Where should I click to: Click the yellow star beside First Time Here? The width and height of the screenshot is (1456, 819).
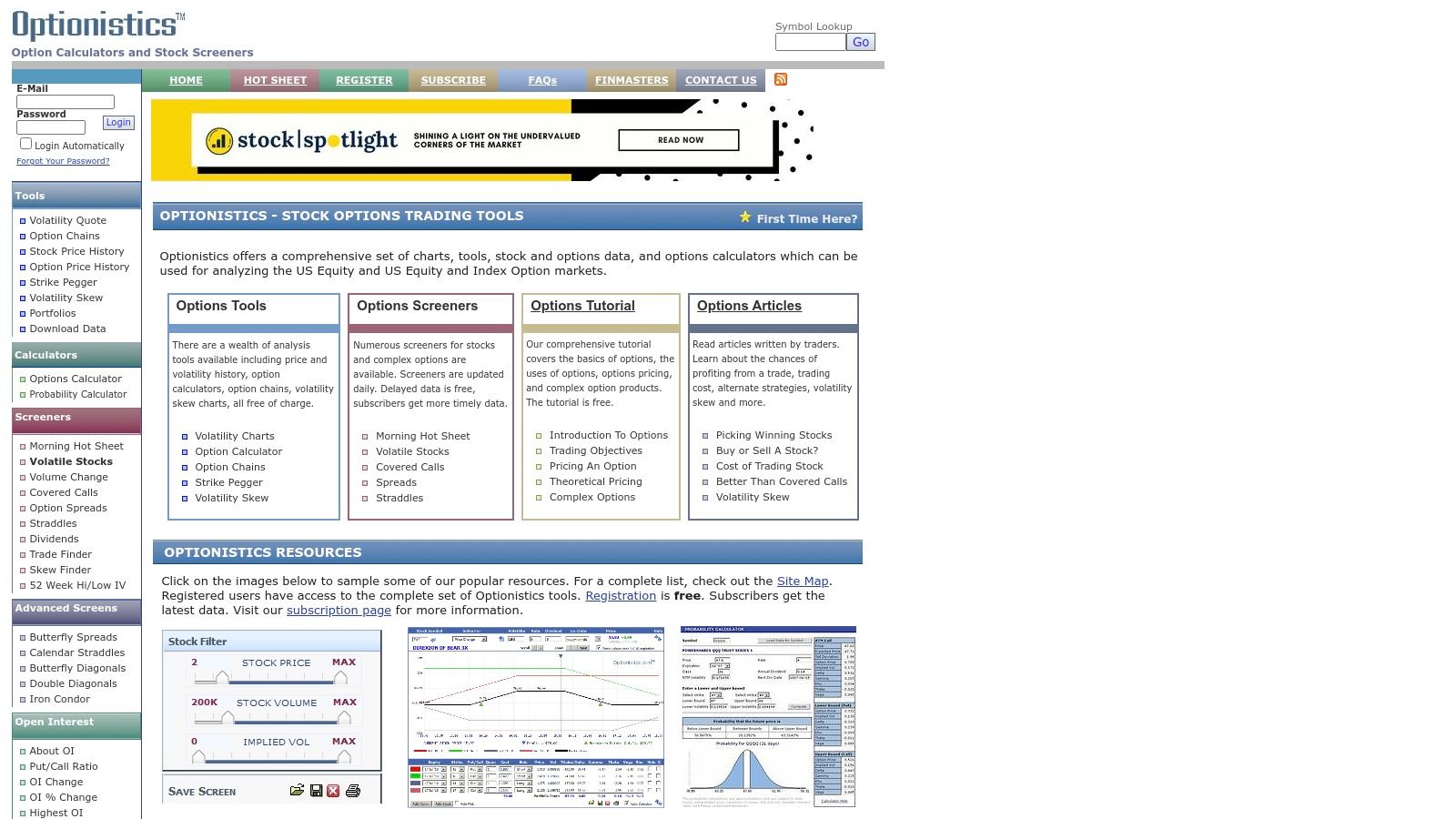tap(745, 217)
